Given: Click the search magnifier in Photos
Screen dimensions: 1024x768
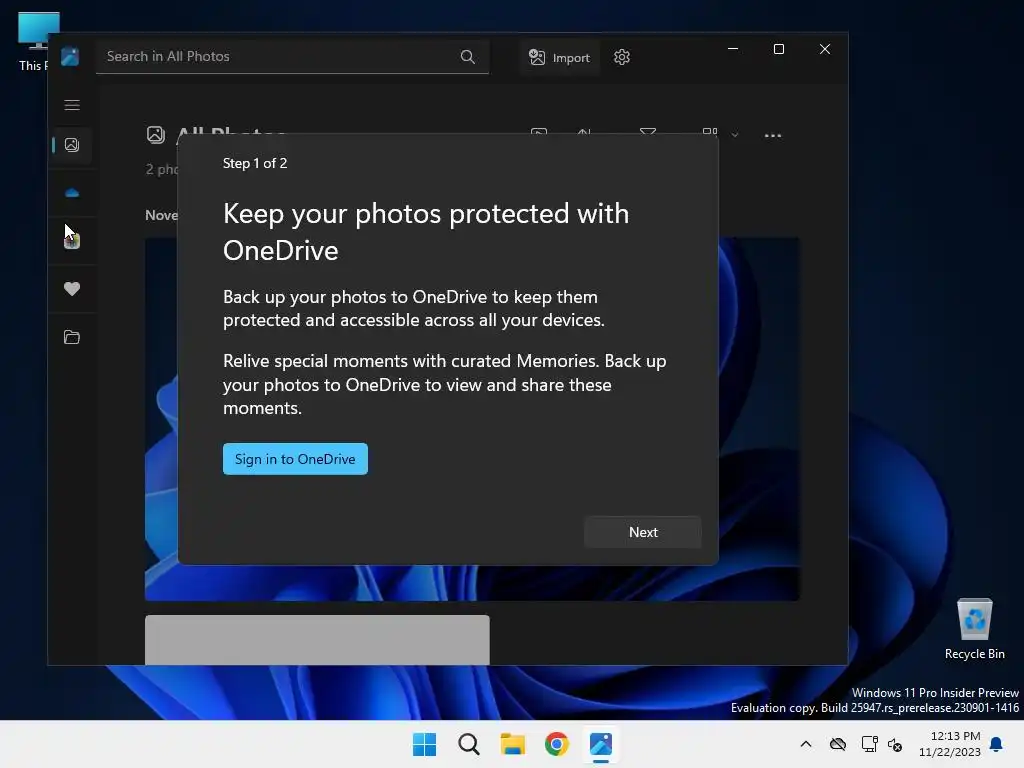Looking at the screenshot, I should pyautogui.click(x=468, y=57).
